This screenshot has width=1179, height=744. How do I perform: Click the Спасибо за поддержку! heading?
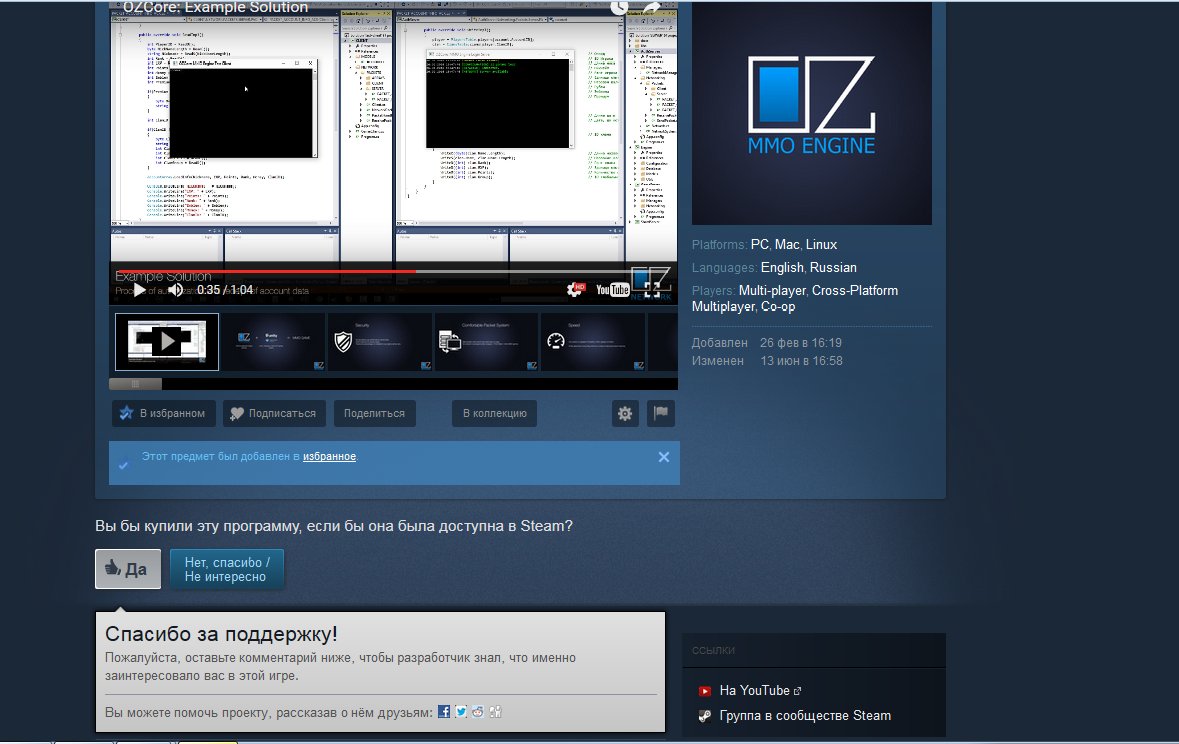pyautogui.click(x=221, y=634)
